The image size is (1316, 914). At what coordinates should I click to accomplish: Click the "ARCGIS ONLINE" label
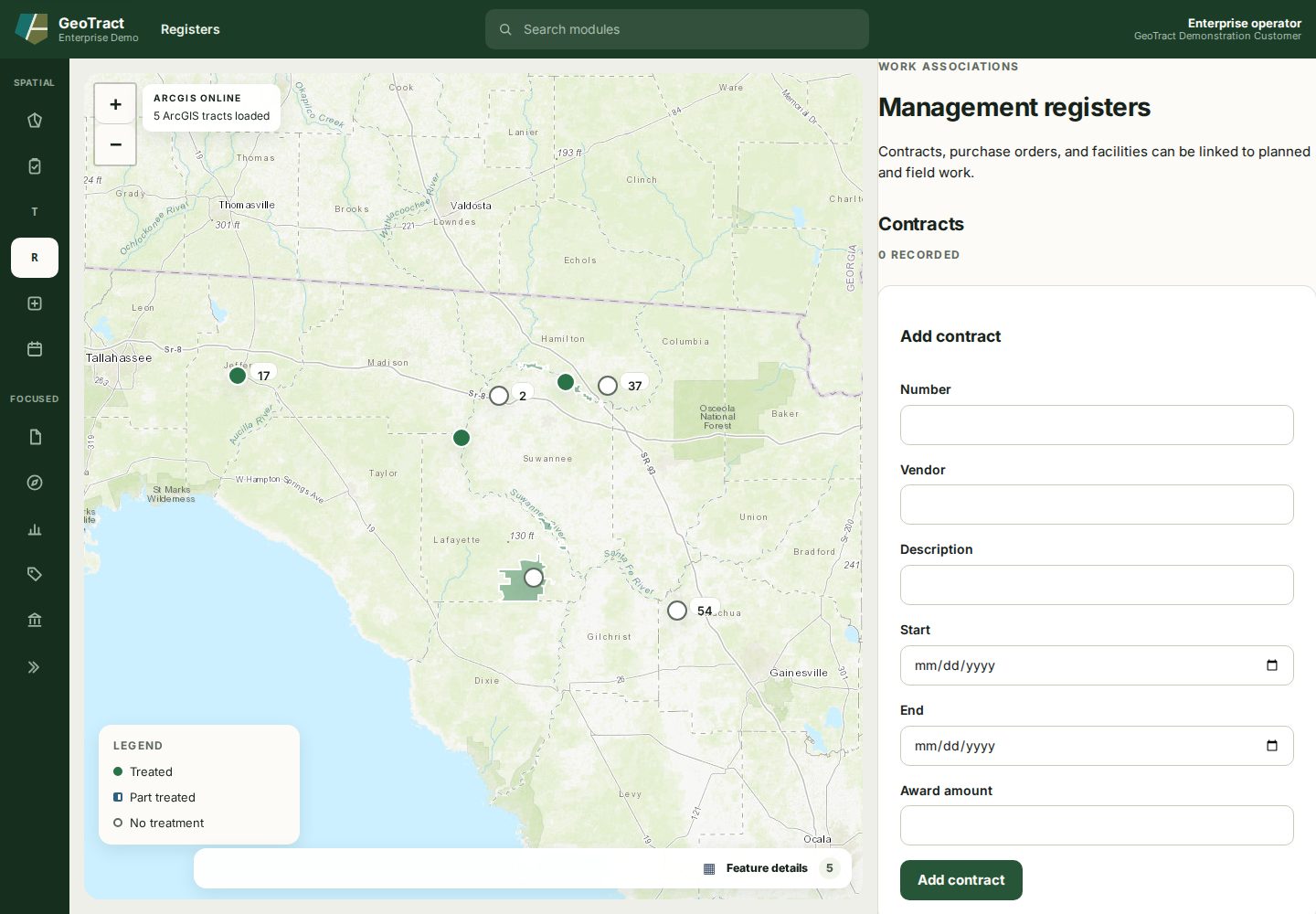tap(197, 98)
